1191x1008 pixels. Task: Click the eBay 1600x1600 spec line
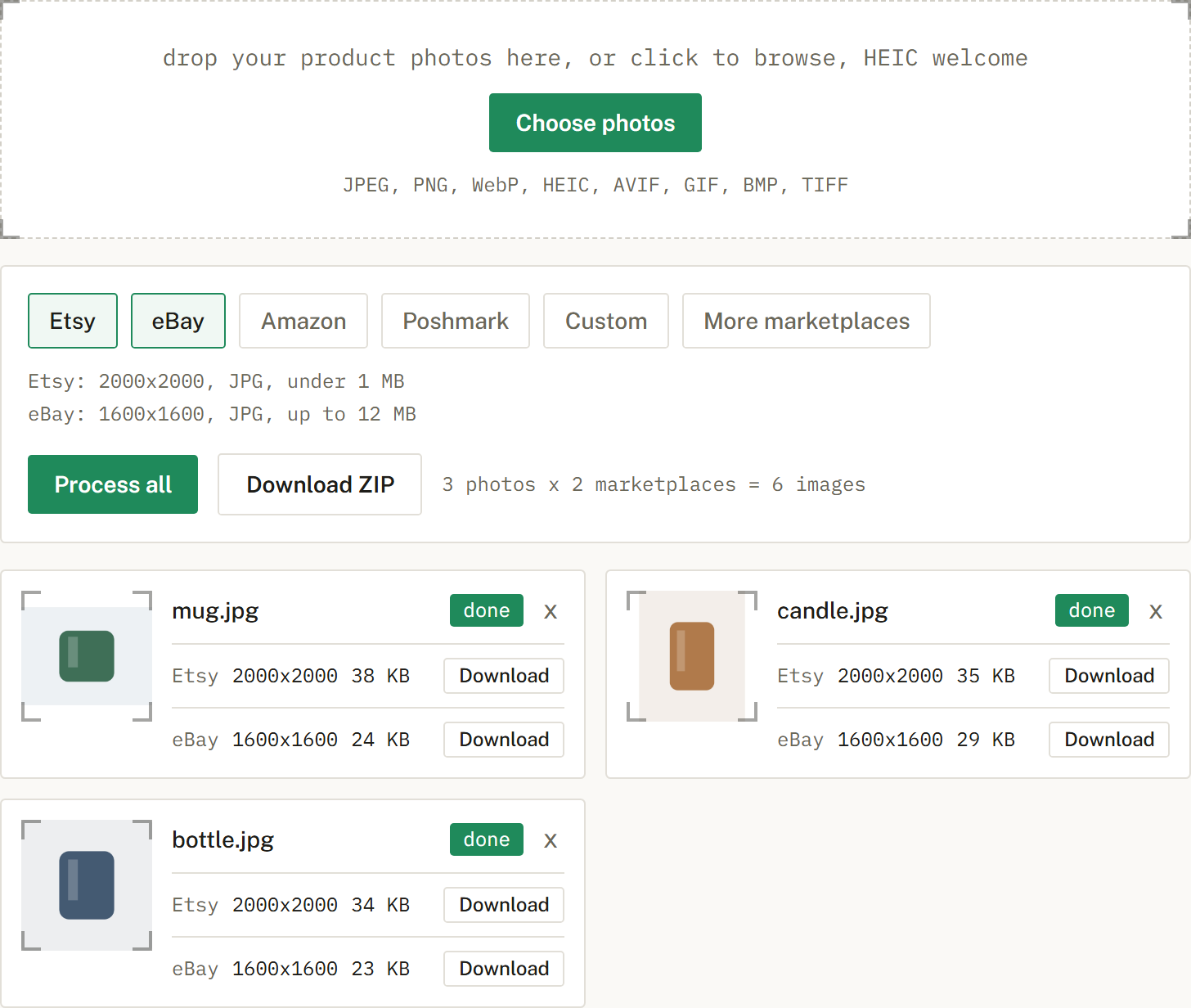point(222,414)
